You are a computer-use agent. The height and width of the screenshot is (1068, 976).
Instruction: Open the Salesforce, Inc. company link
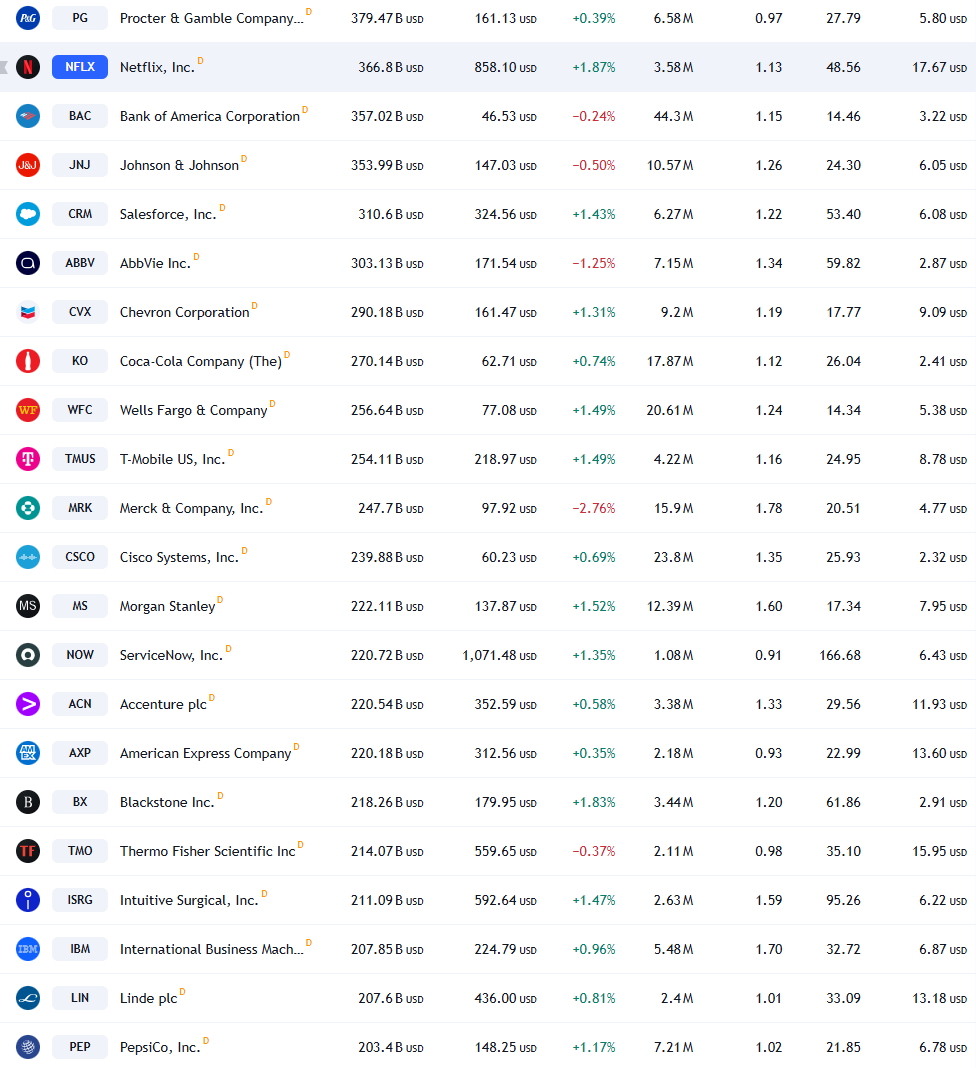click(x=168, y=215)
